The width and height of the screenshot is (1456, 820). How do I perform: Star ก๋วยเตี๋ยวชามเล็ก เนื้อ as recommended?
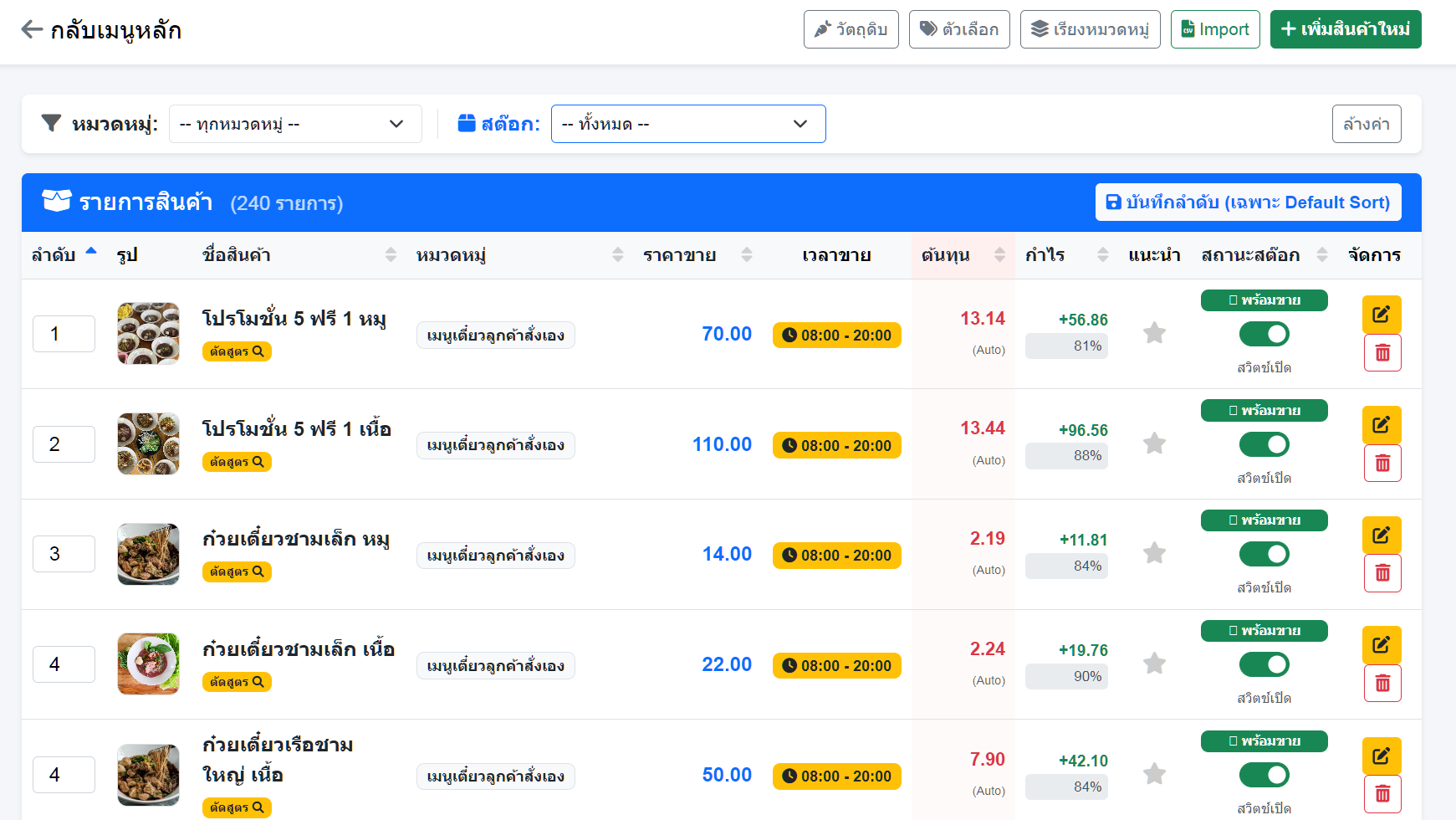pyautogui.click(x=1154, y=664)
